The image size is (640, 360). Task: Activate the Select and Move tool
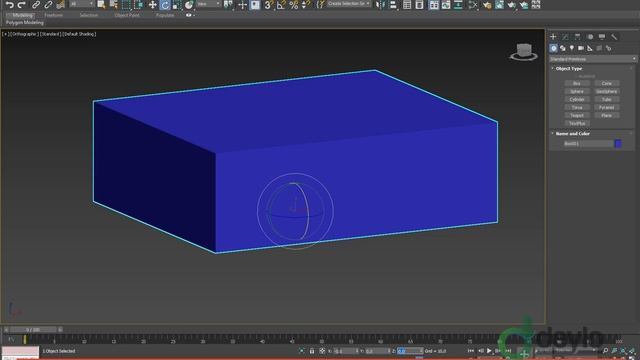(153, 5)
